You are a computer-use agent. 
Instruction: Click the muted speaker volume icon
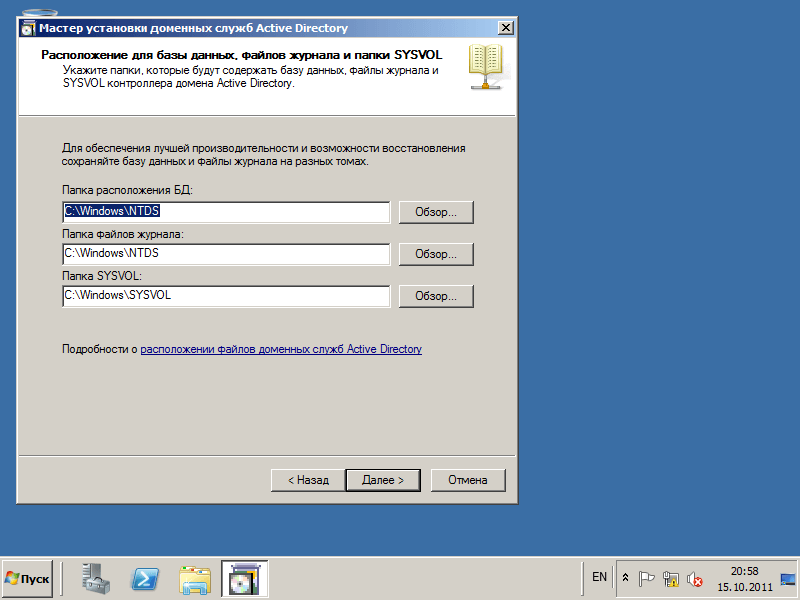(x=694, y=579)
